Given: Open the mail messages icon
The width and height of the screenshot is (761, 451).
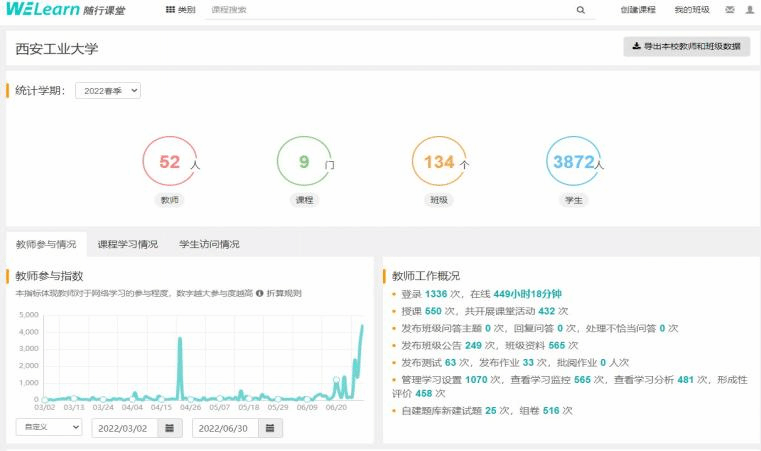Looking at the screenshot, I should [x=730, y=10].
